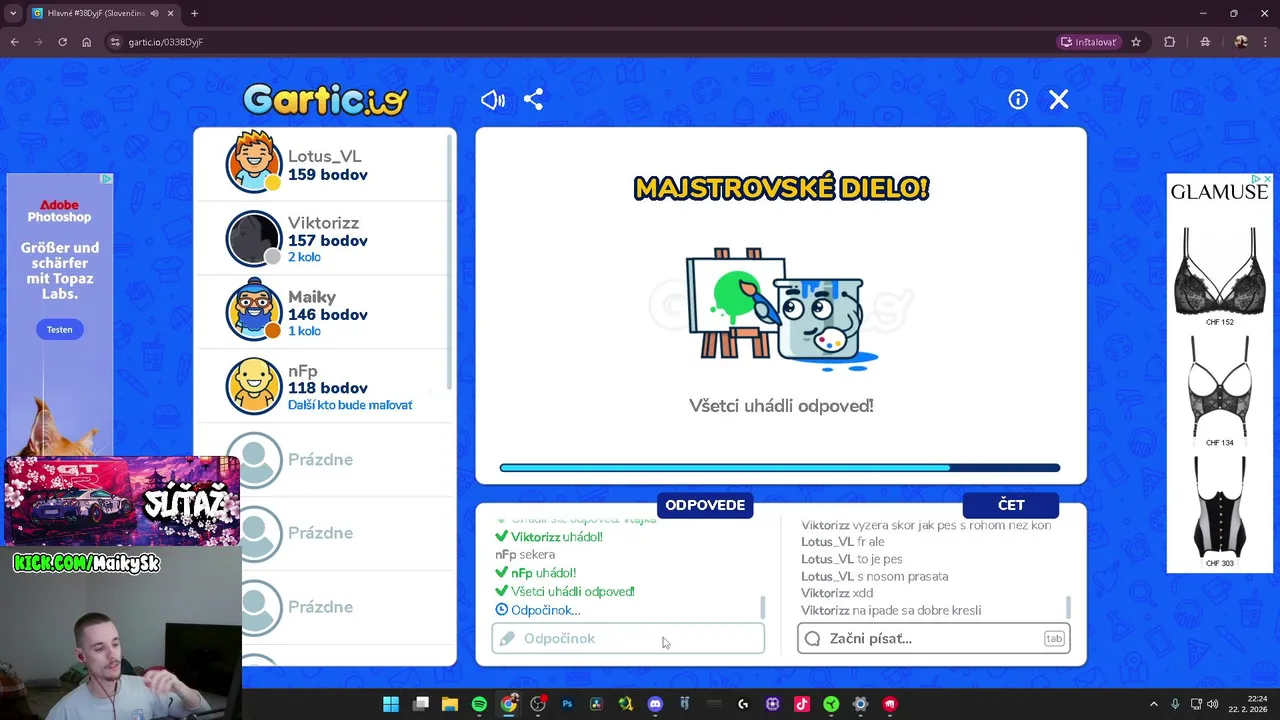Open the Chrome profile avatar
The width and height of the screenshot is (1280, 720).
[x=1241, y=42]
